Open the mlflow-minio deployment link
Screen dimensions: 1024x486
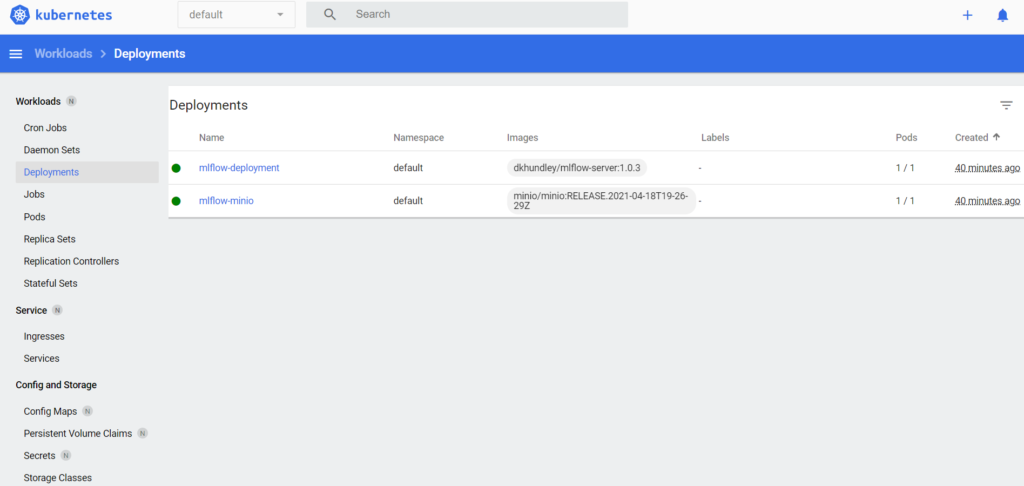tap(226, 201)
